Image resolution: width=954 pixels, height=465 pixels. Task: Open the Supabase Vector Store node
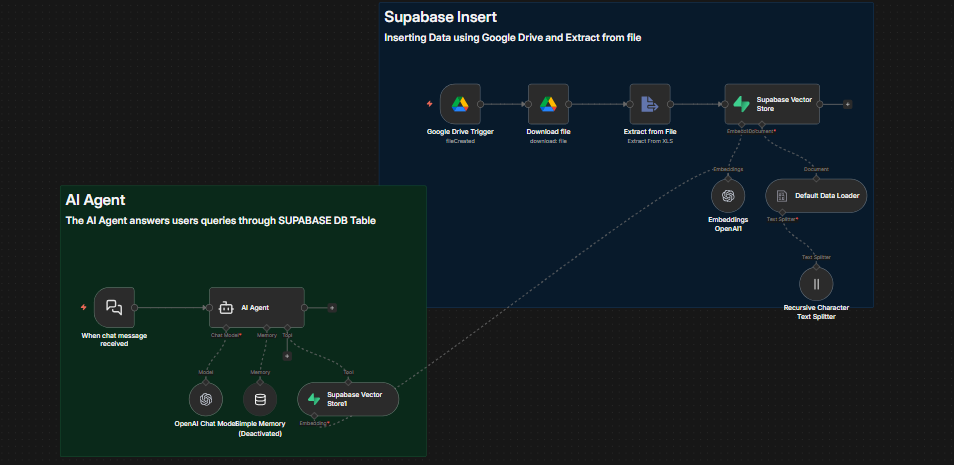pyautogui.click(x=772, y=104)
